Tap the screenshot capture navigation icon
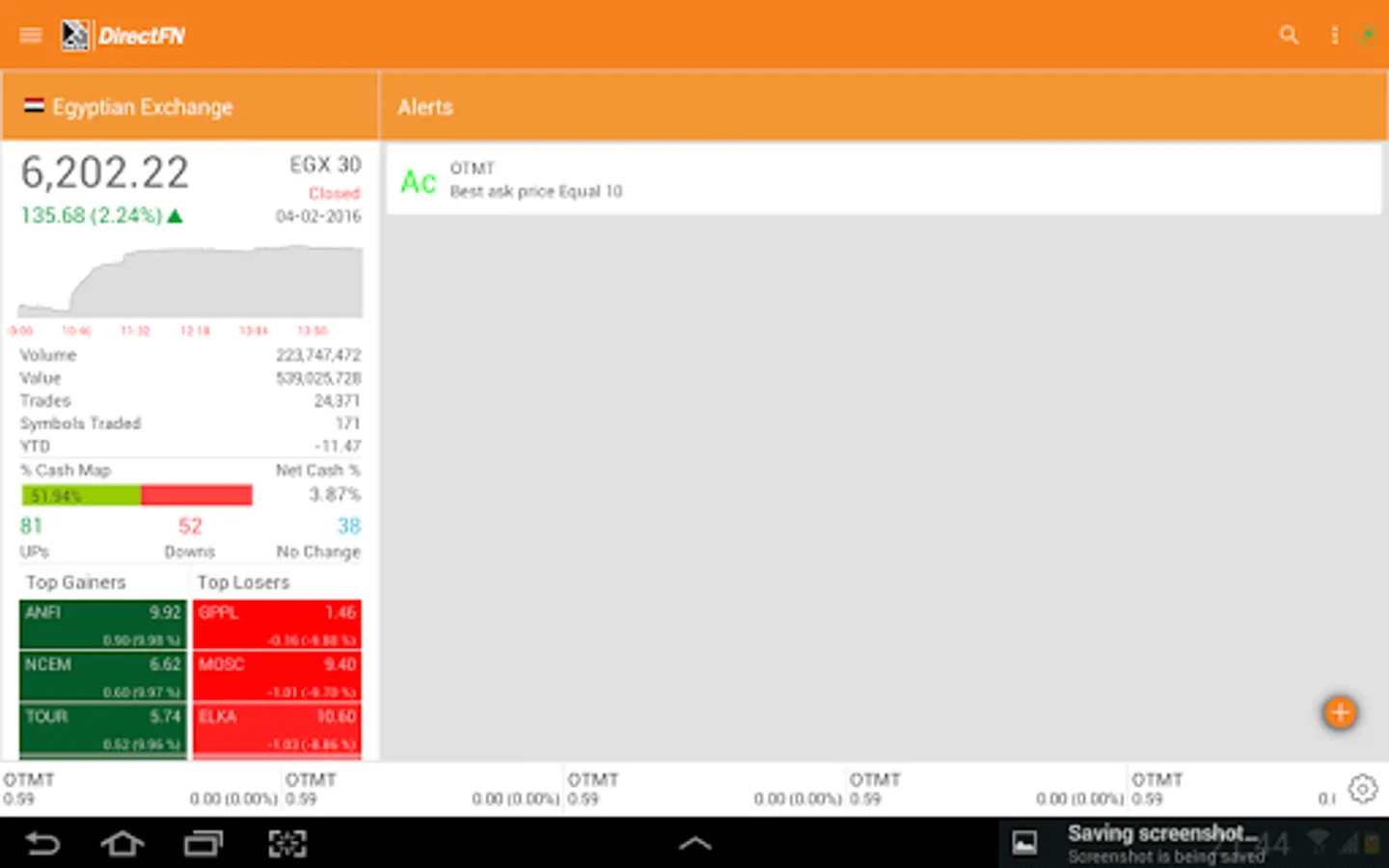This screenshot has width=1389, height=868. point(287,844)
